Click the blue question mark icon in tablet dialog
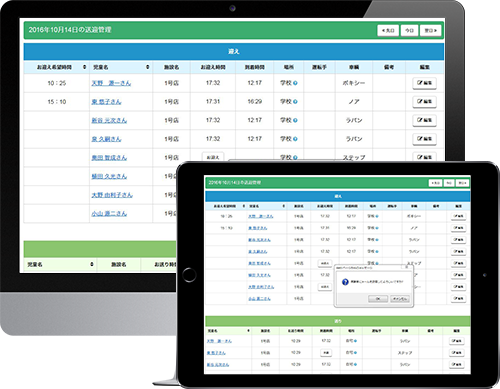 [x=345, y=282]
